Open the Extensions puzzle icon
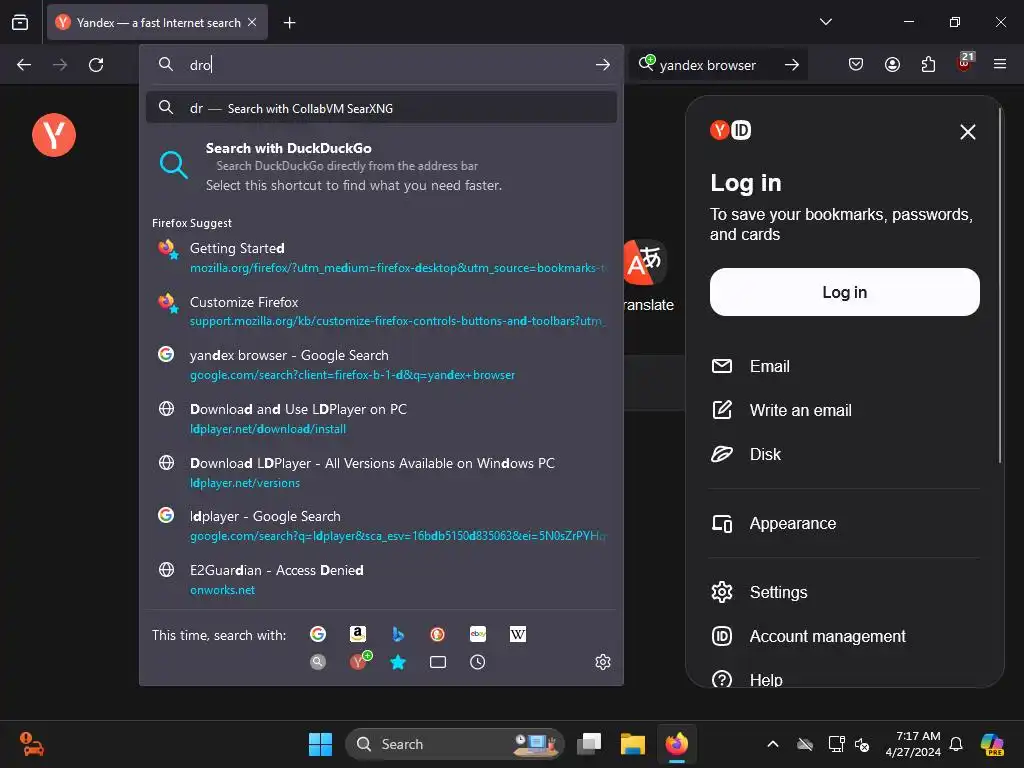Viewport: 1024px width, 768px height. (928, 64)
